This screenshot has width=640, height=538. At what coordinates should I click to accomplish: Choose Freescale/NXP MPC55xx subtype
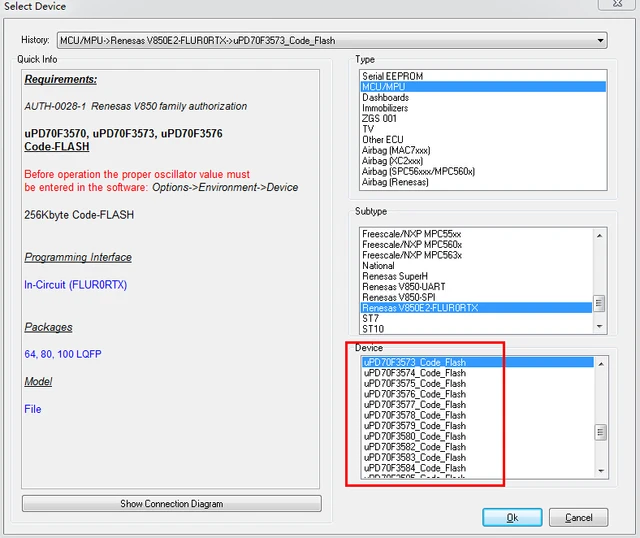pyautogui.click(x=476, y=234)
